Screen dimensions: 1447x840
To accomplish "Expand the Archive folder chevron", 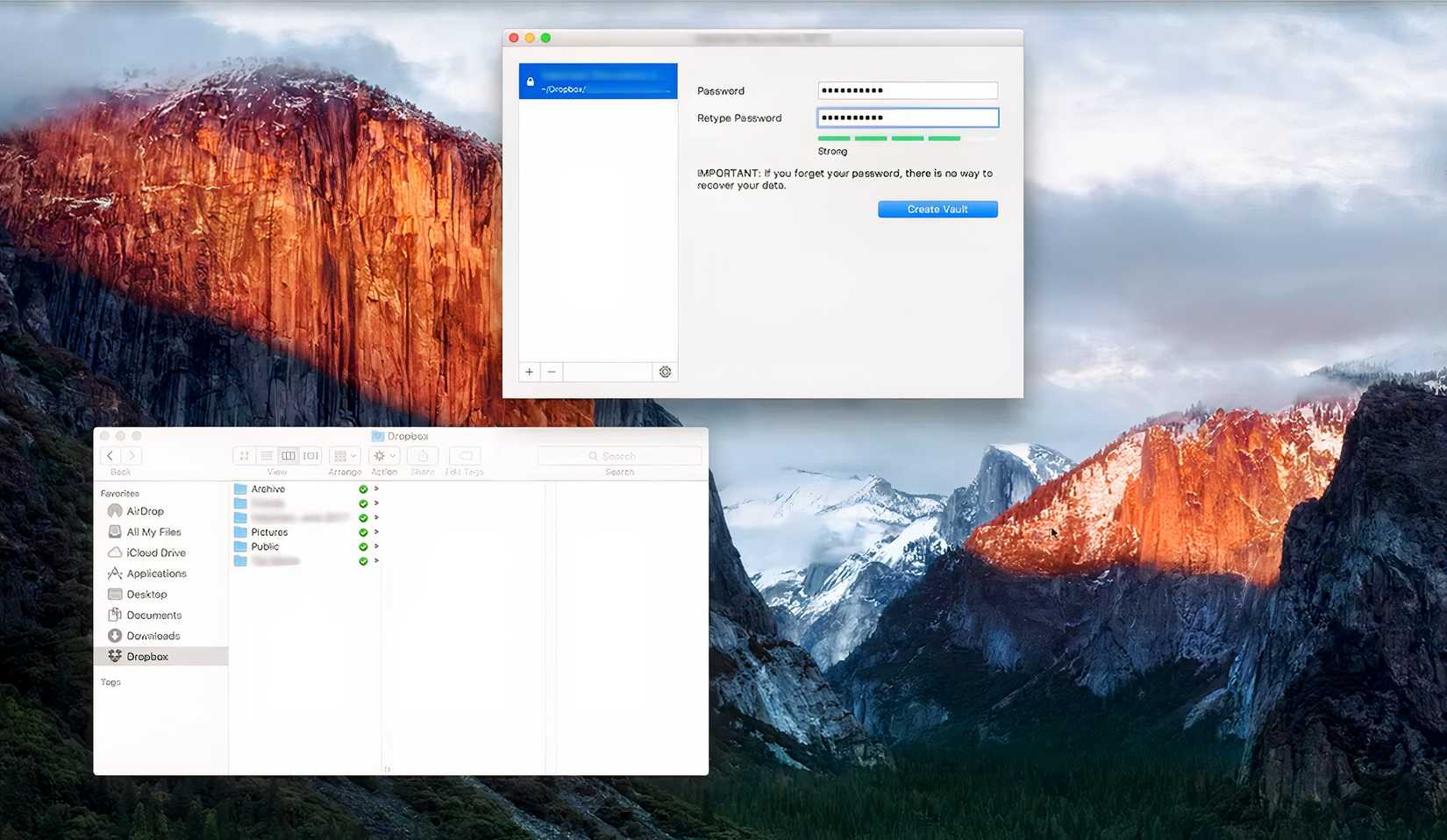I will (x=376, y=488).
